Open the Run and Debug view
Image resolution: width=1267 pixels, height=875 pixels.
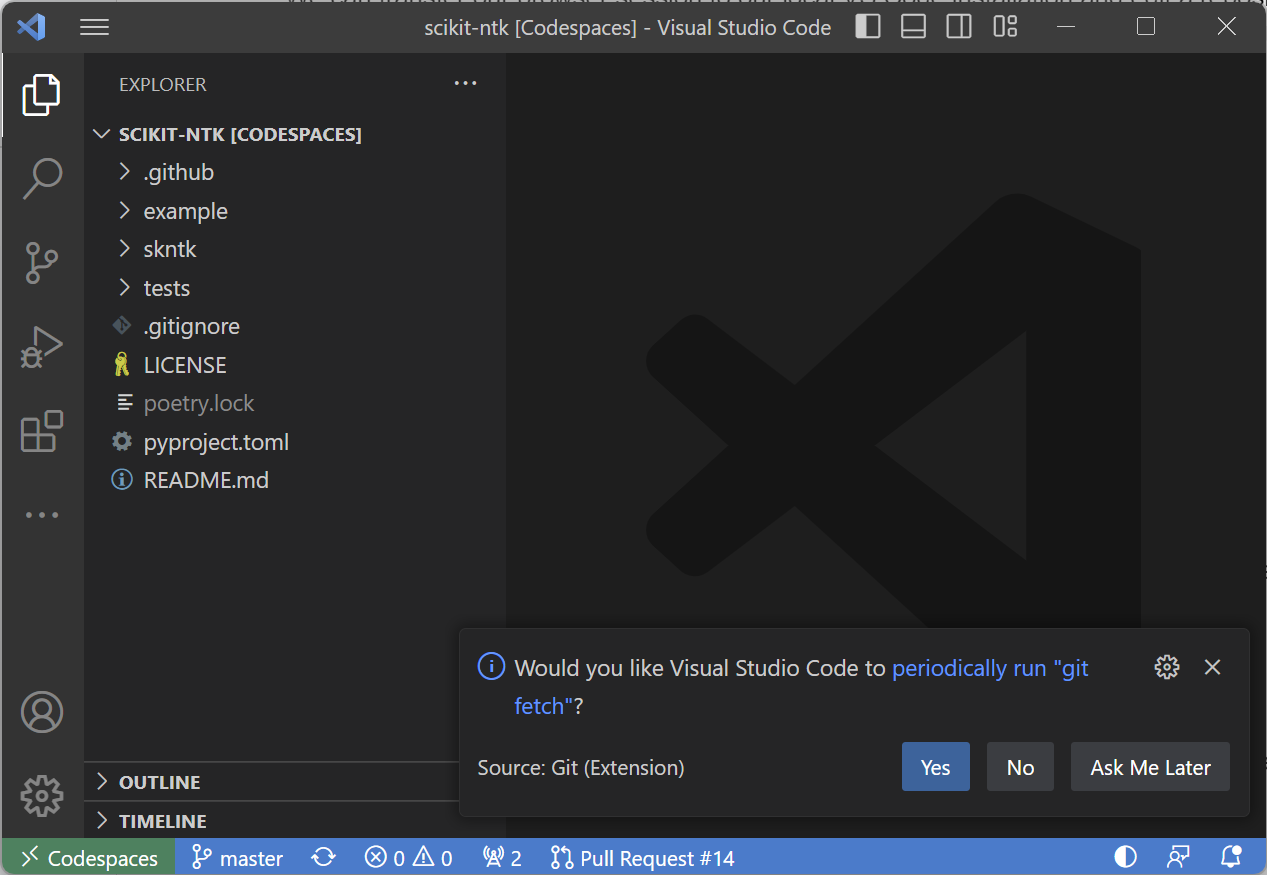[x=42, y=348]
